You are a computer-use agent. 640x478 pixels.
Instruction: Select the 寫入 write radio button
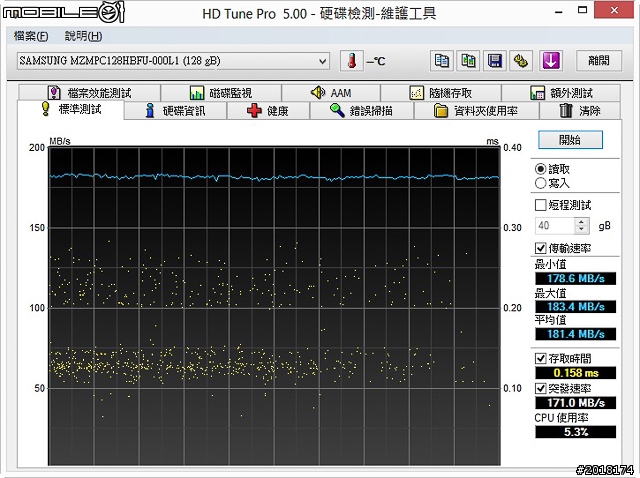click(540, 183)
